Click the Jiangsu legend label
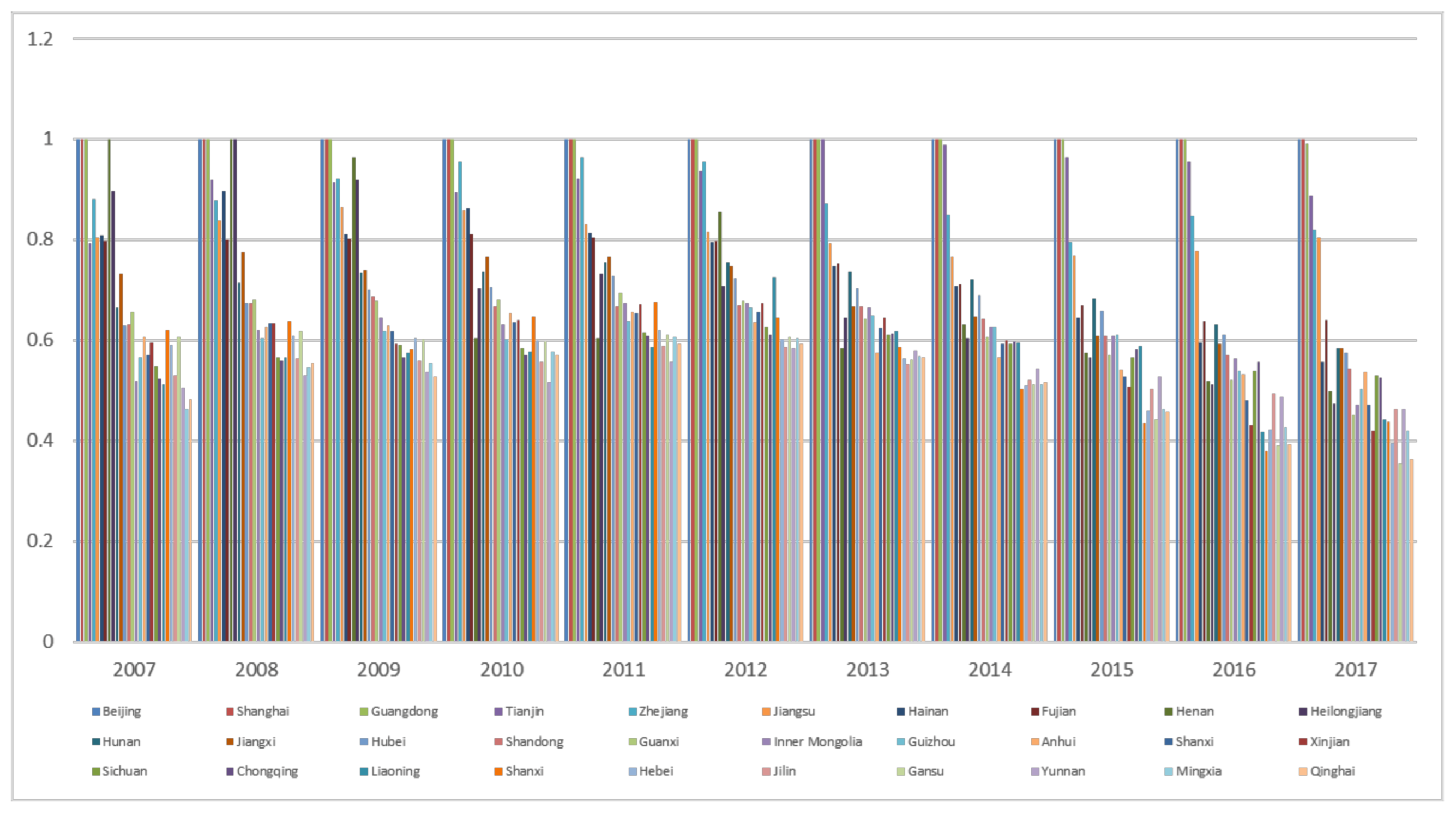 [794, 712]
